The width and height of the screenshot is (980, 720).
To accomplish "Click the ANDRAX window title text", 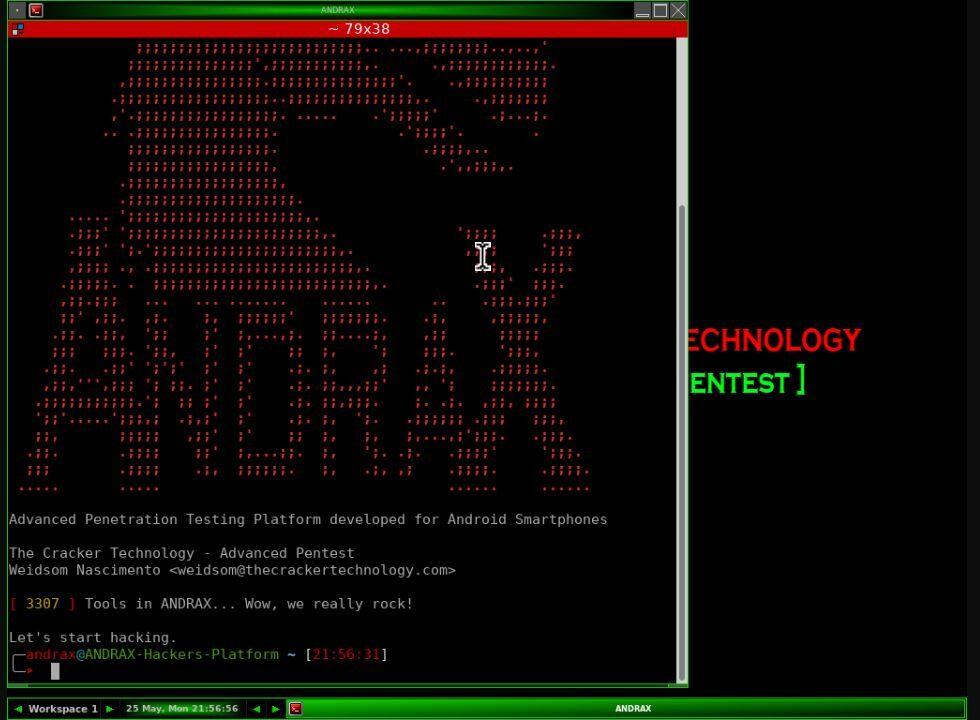I will click(x=338, y=10).
